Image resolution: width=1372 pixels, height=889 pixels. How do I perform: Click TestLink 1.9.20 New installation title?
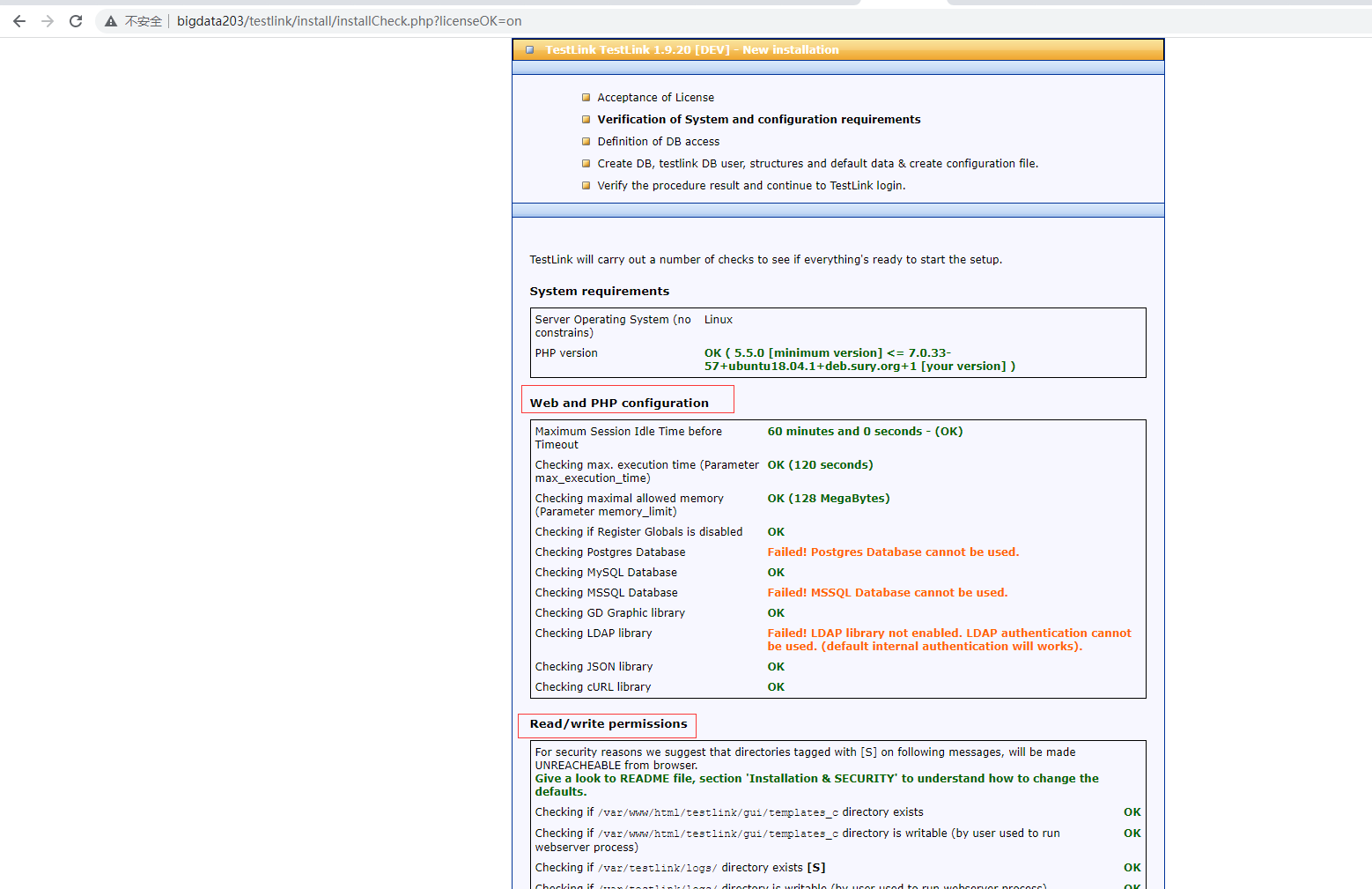pyautogui.click(x=692, y=50)
